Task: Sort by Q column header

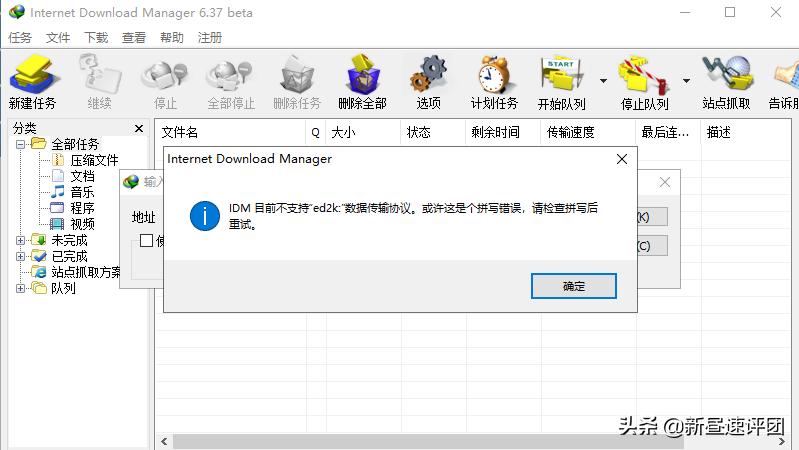Action: click(x=316, y=133)
